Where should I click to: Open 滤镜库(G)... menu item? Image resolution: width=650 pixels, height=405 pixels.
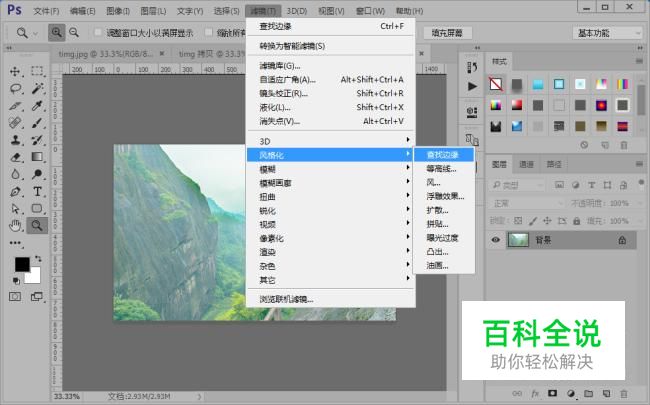tap(331, 65)
